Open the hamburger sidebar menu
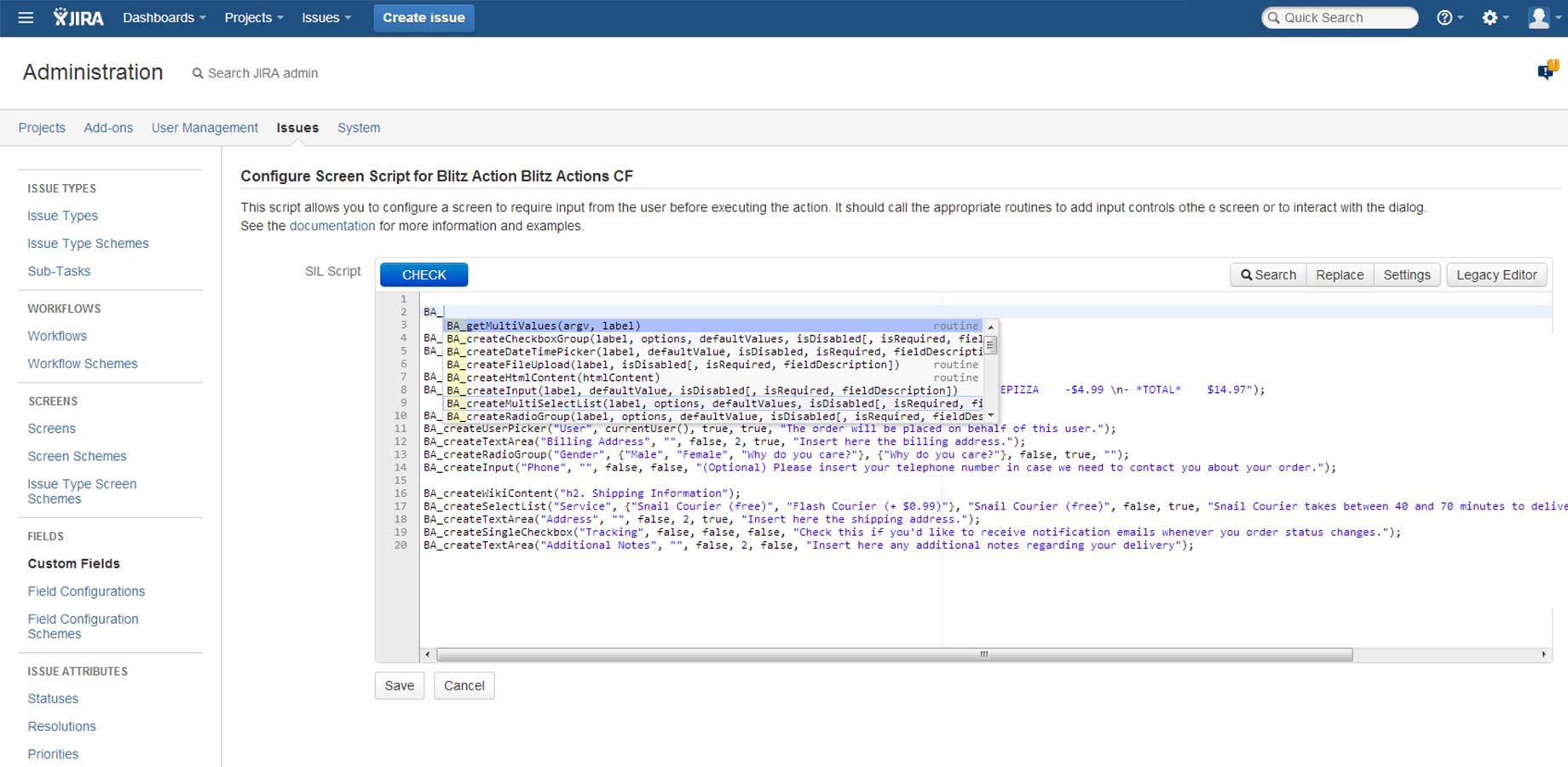This screenshot has width=1568, height=767. click(x=26, y=18)
